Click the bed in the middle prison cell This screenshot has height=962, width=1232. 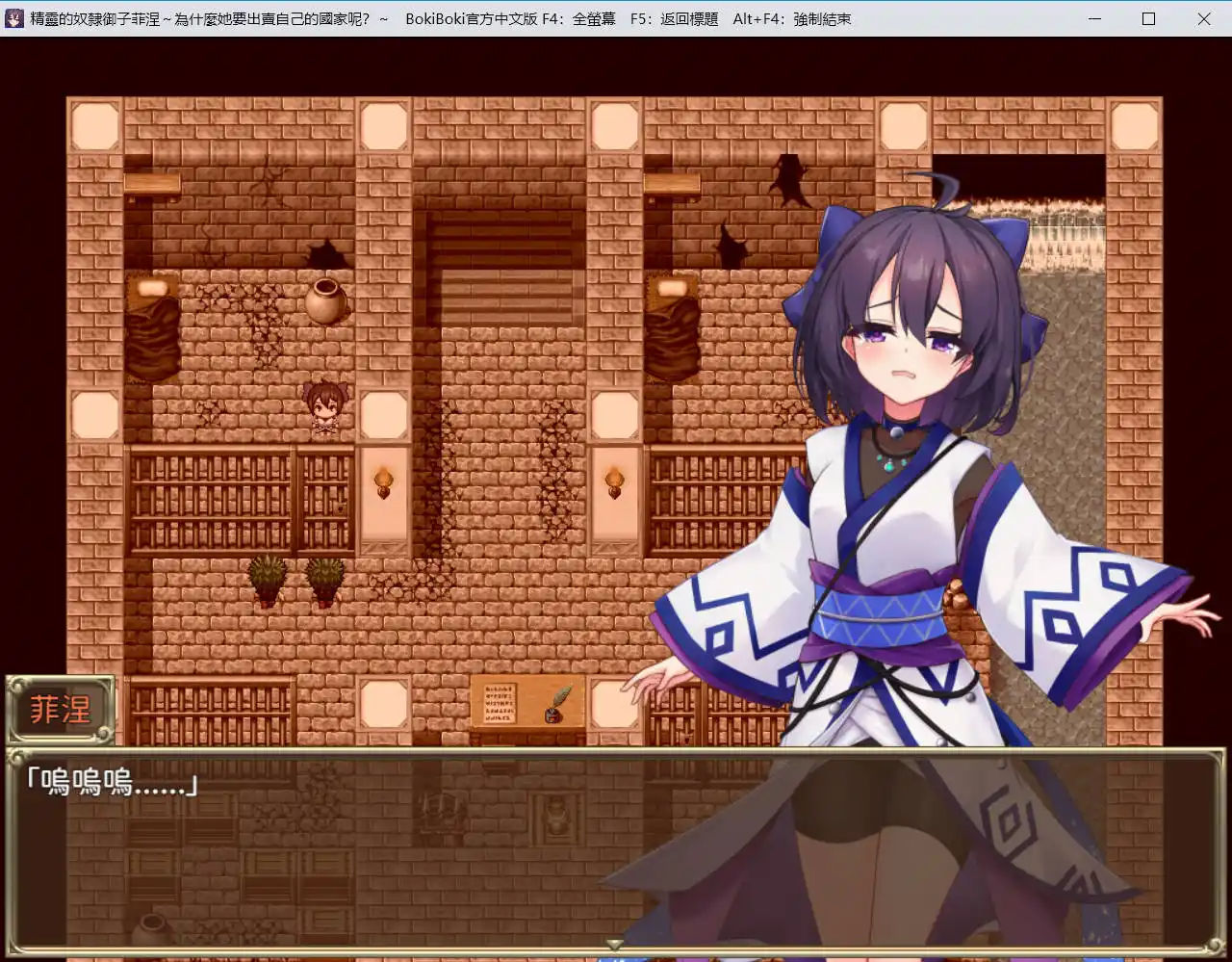click(x=673, y=328)
